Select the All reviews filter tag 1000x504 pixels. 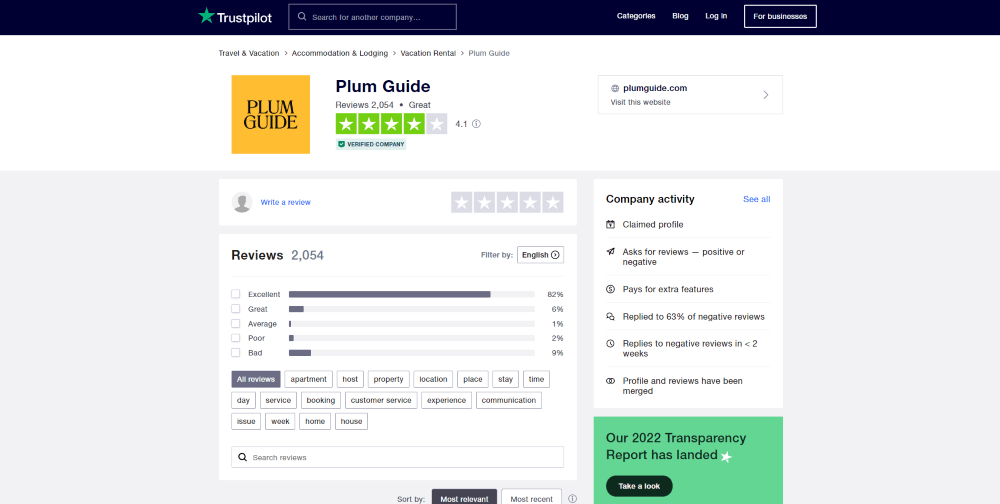256,380
